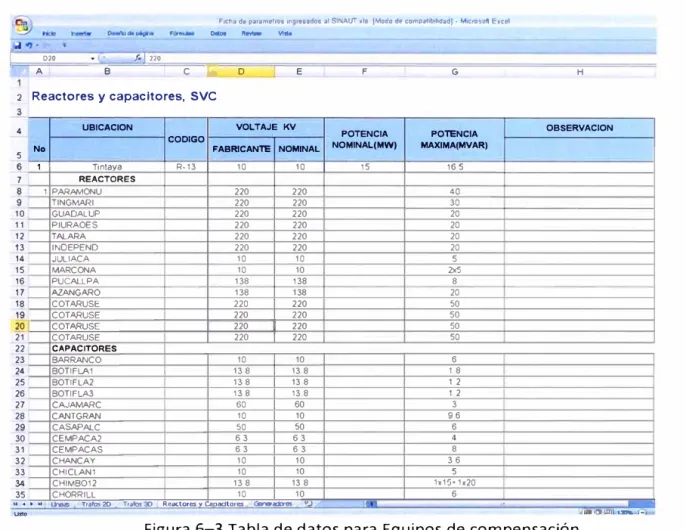Viewport: 686px width, 530px height.
Task: Select the CAPACITORES section label
Action: 107,348
